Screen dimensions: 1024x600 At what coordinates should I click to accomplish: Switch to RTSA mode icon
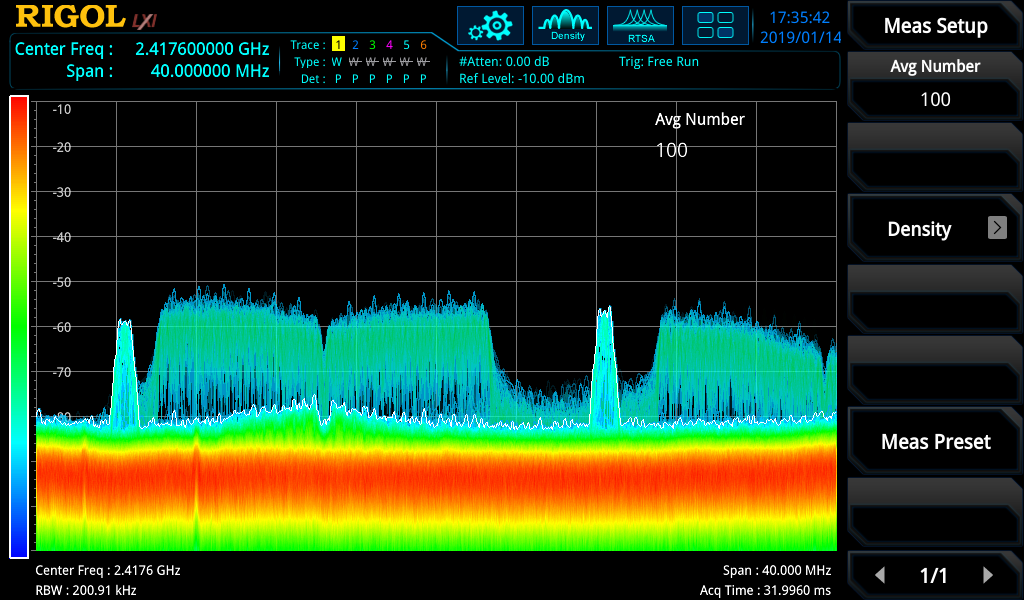(x=641, y=26)
